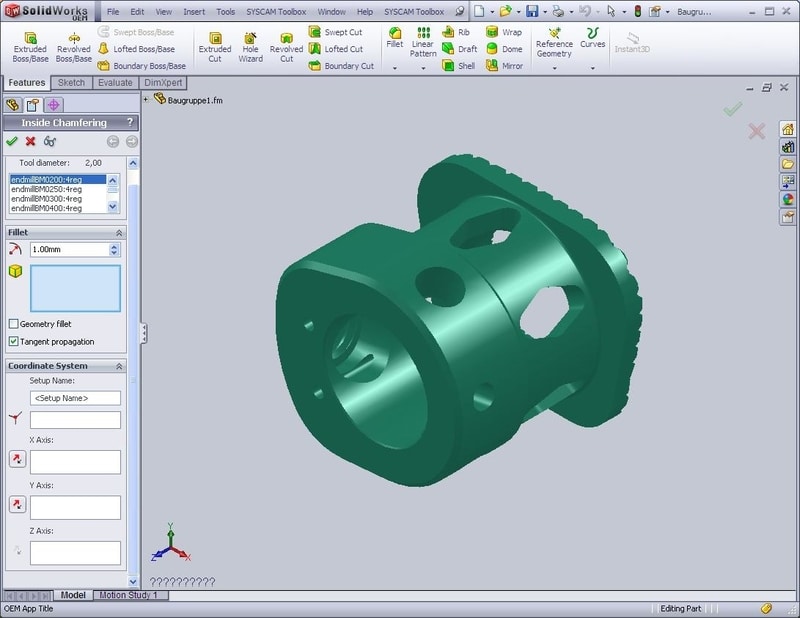The image size is (800, 618).
Task: Open Curves dropdown arrow
Action: (592, 68)
